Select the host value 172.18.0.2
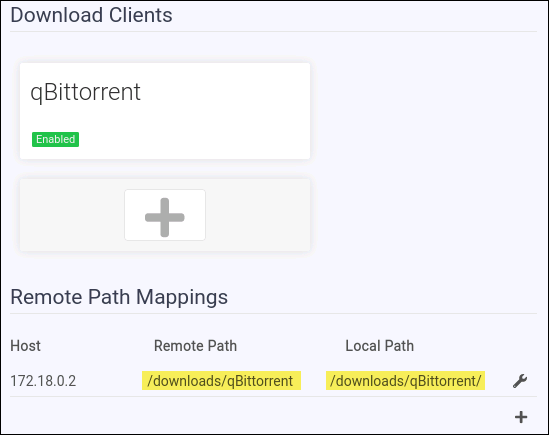The height and width of the screenshot is (435, 549). point(43,381)
